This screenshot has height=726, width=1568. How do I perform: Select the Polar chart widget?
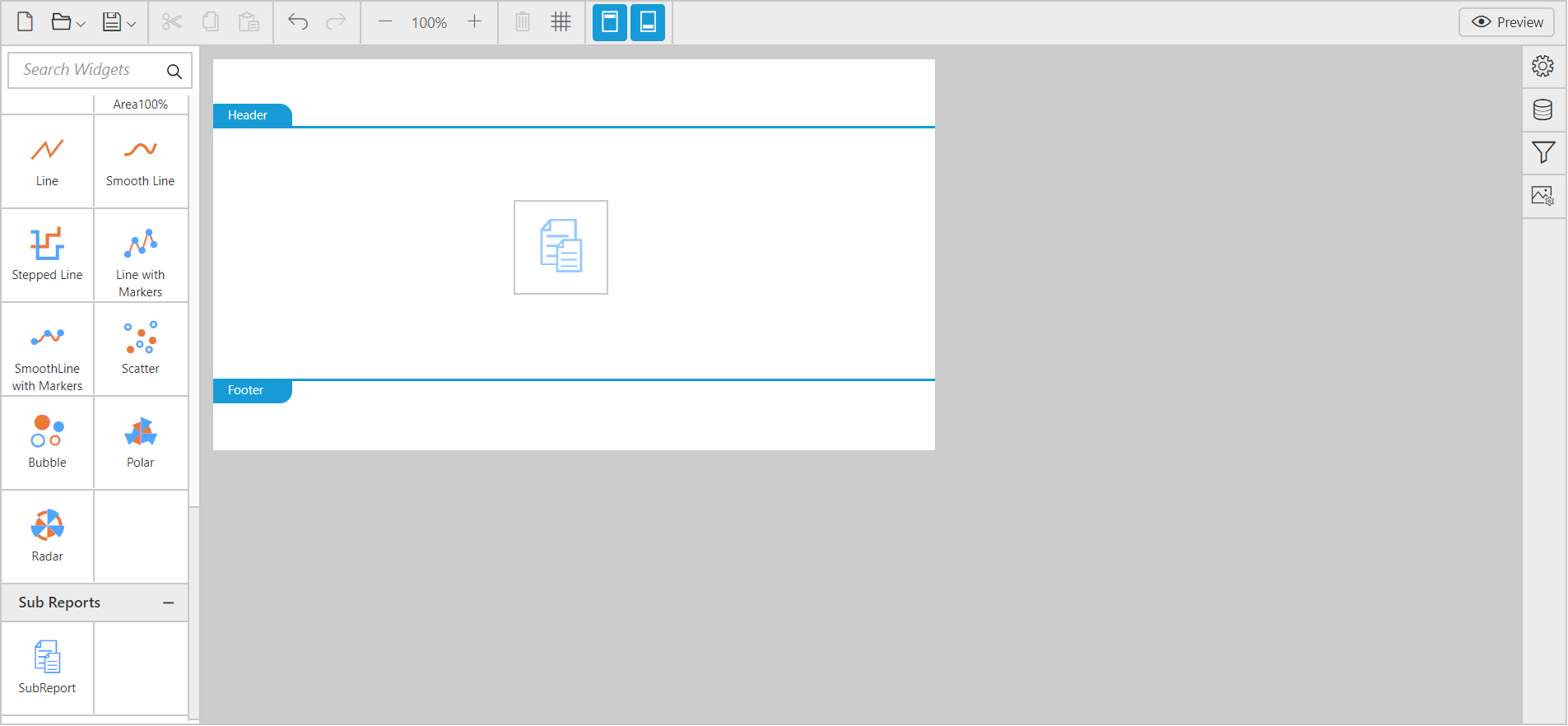coord(141,443)
